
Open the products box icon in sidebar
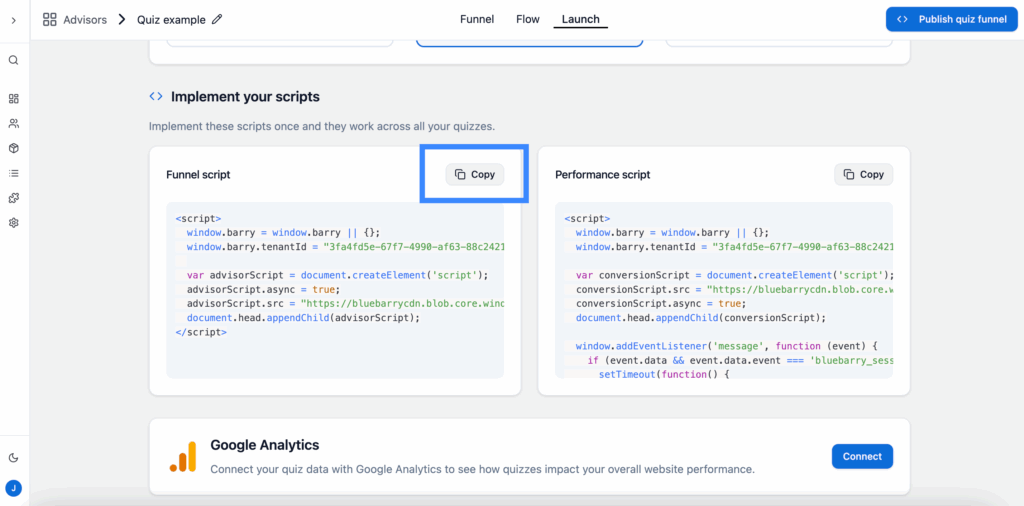(14, 148)
